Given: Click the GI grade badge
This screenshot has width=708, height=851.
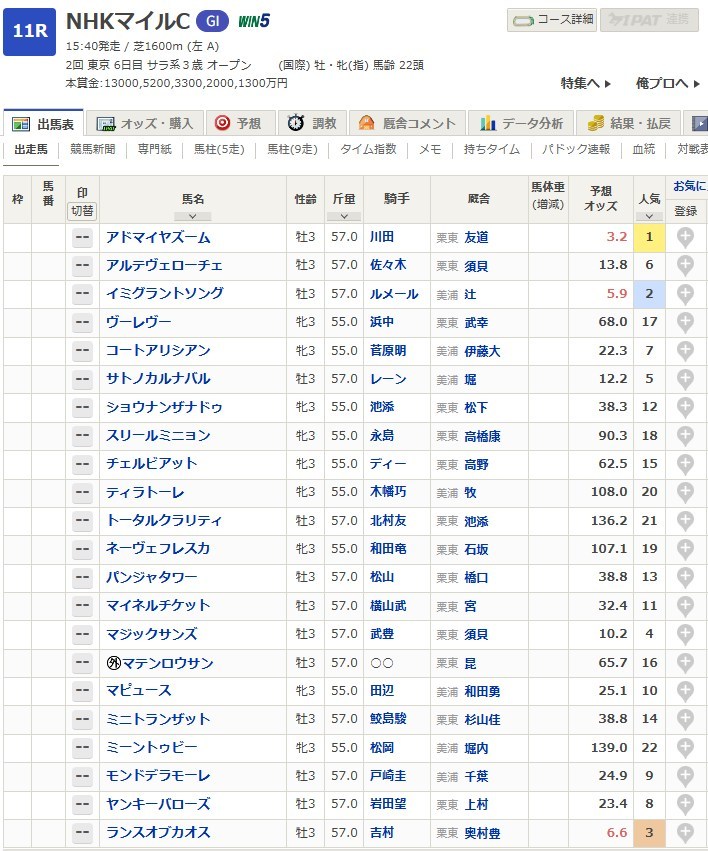Looking at the screenshot, I should pos(212,21).
